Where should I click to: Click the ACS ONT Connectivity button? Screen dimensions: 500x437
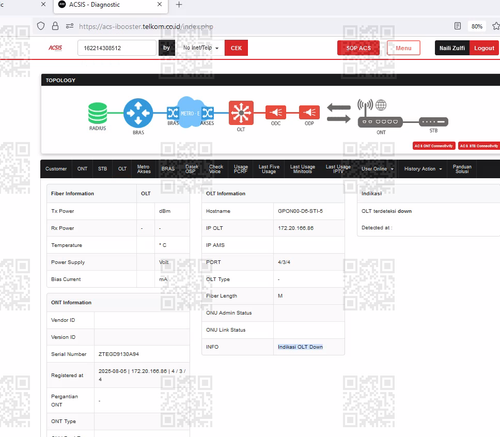pyautogui.click(x=434, y=146)
